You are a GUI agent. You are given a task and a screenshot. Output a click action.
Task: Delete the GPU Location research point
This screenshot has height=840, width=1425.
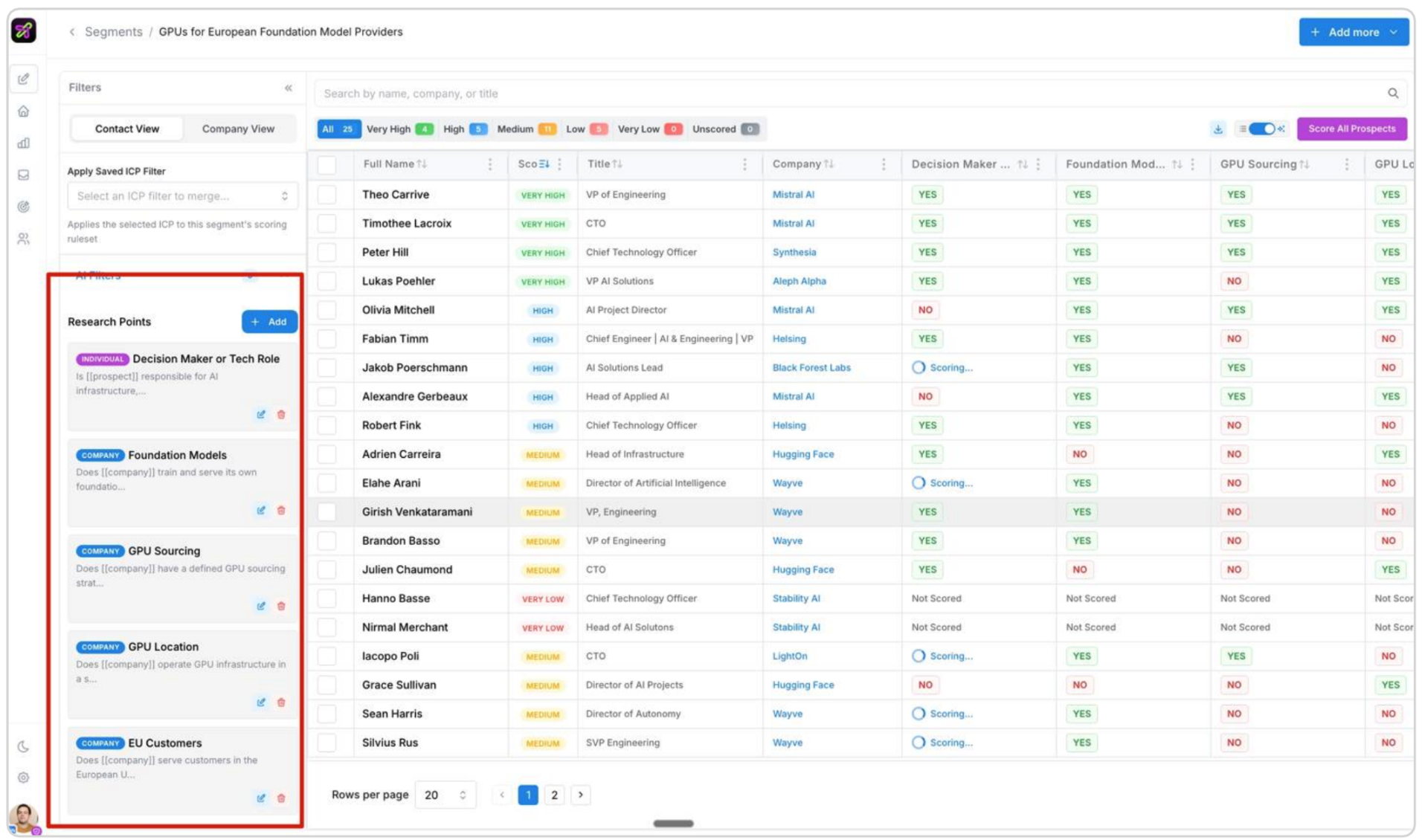(281, 702)
